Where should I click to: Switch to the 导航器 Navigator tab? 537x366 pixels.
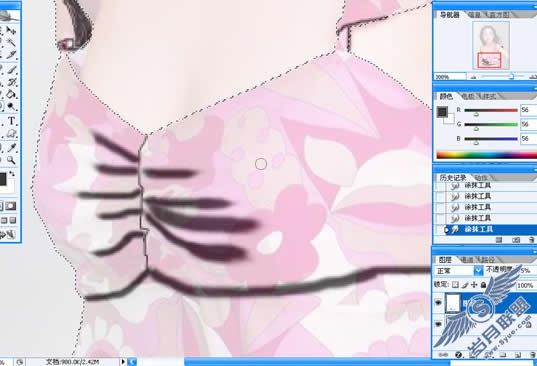pyautogui.click(x=449, y=15)
